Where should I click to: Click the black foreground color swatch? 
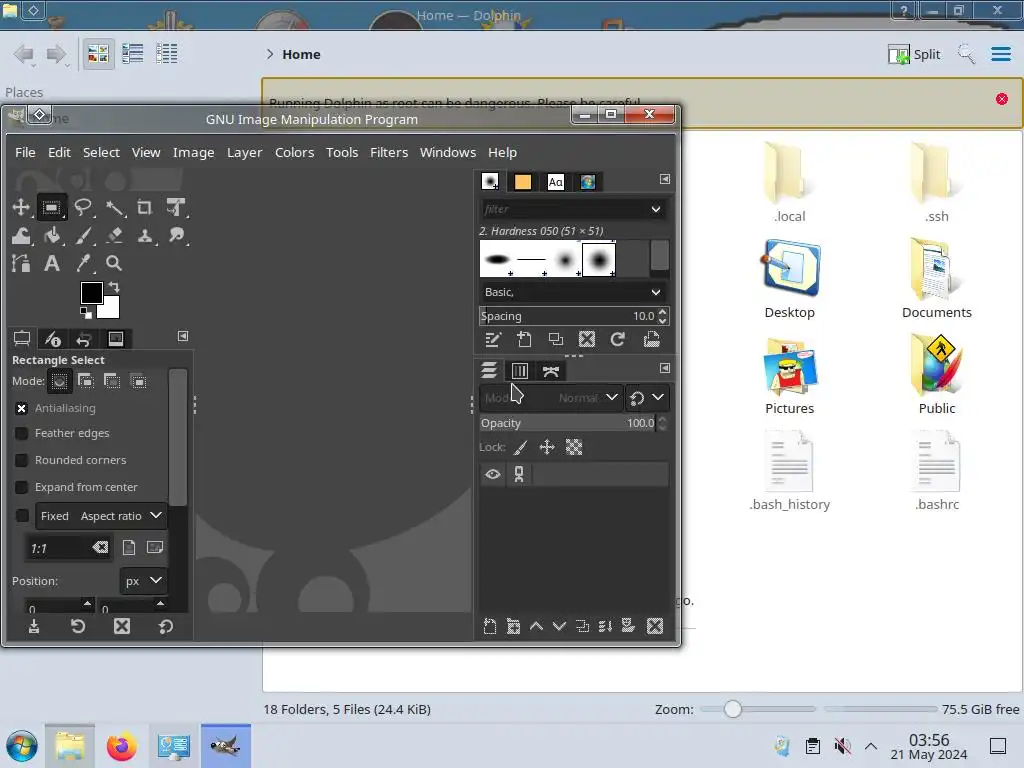point(89,291)
